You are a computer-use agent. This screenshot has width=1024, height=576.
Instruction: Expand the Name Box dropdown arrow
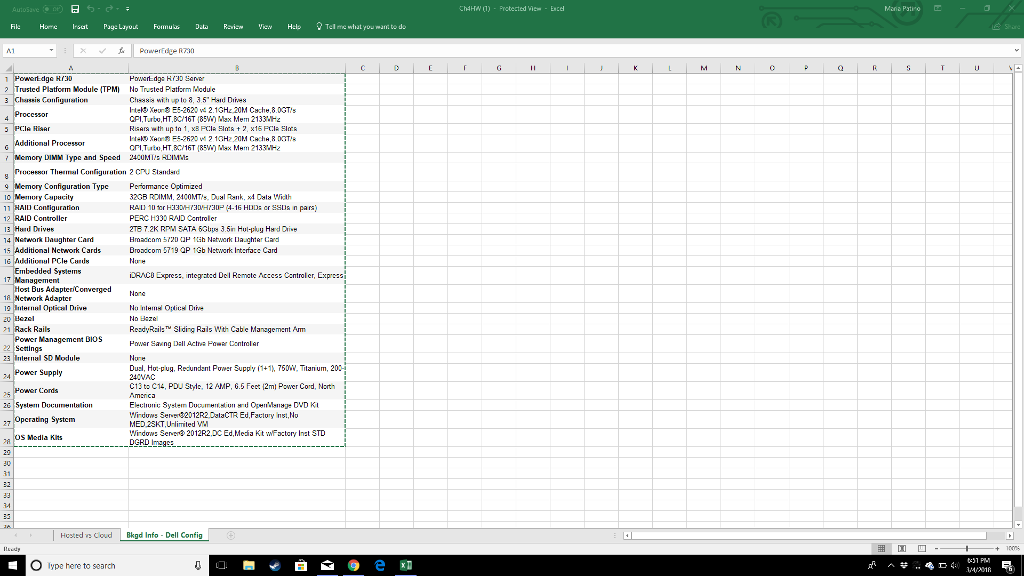51,50
